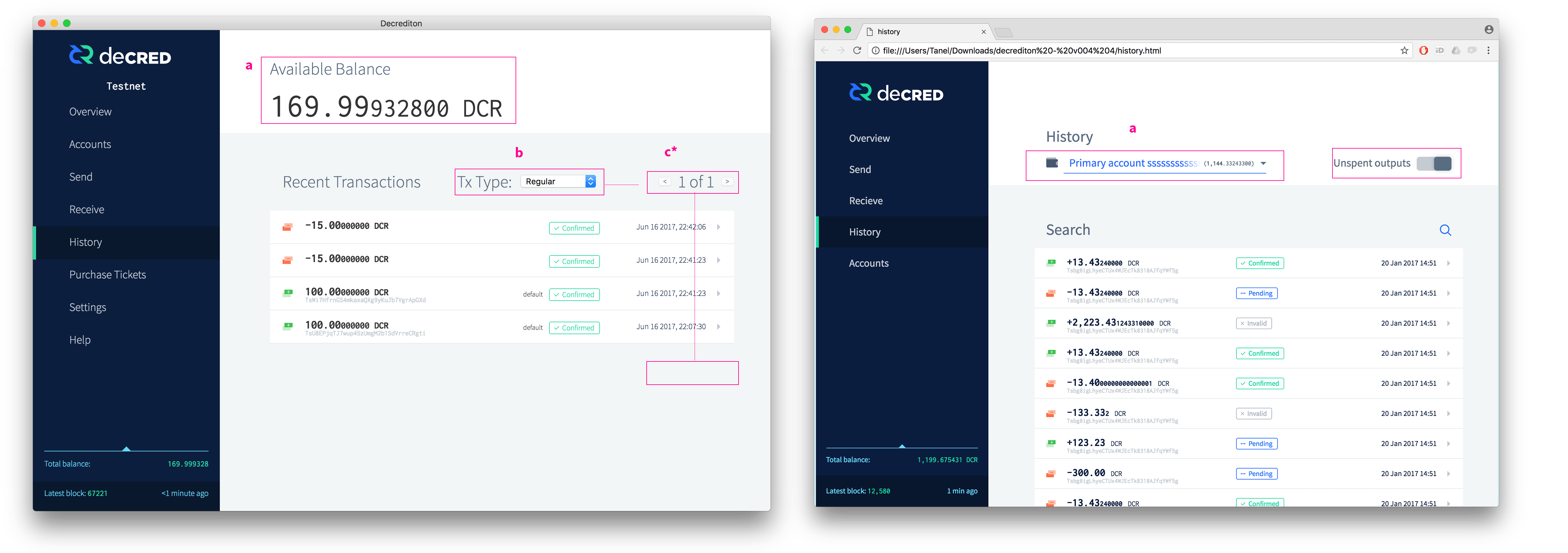Click the search magnifier in the History view

coord(1446,230)
